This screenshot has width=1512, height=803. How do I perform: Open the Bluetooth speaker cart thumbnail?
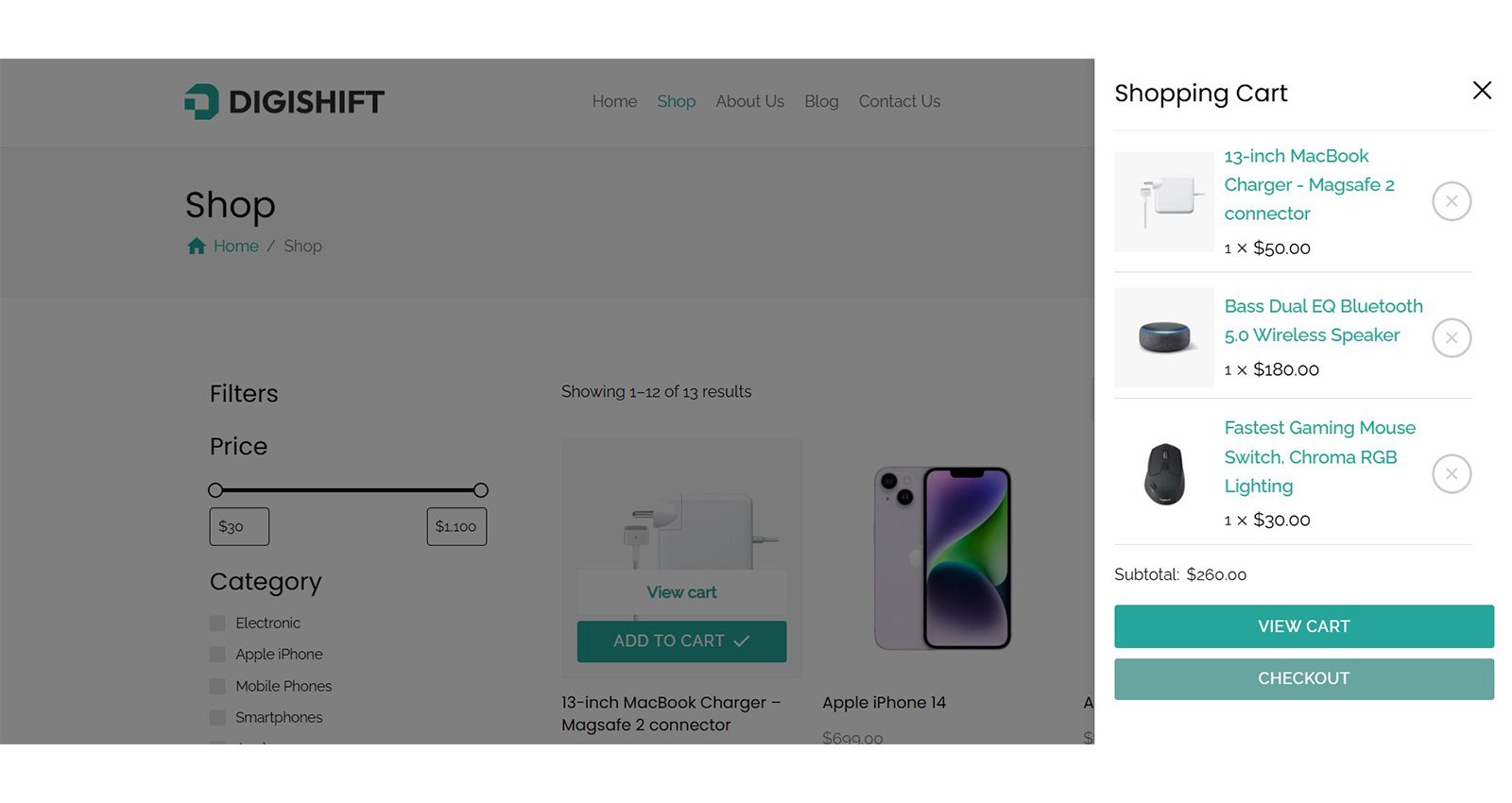pyautogui.click(x=1164, y=337)
